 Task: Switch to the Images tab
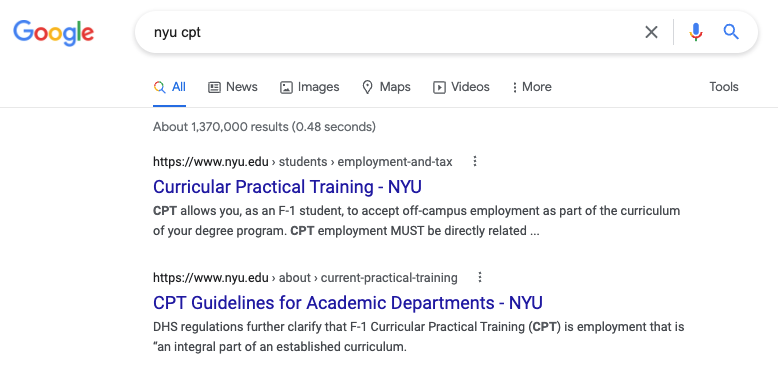310,87
